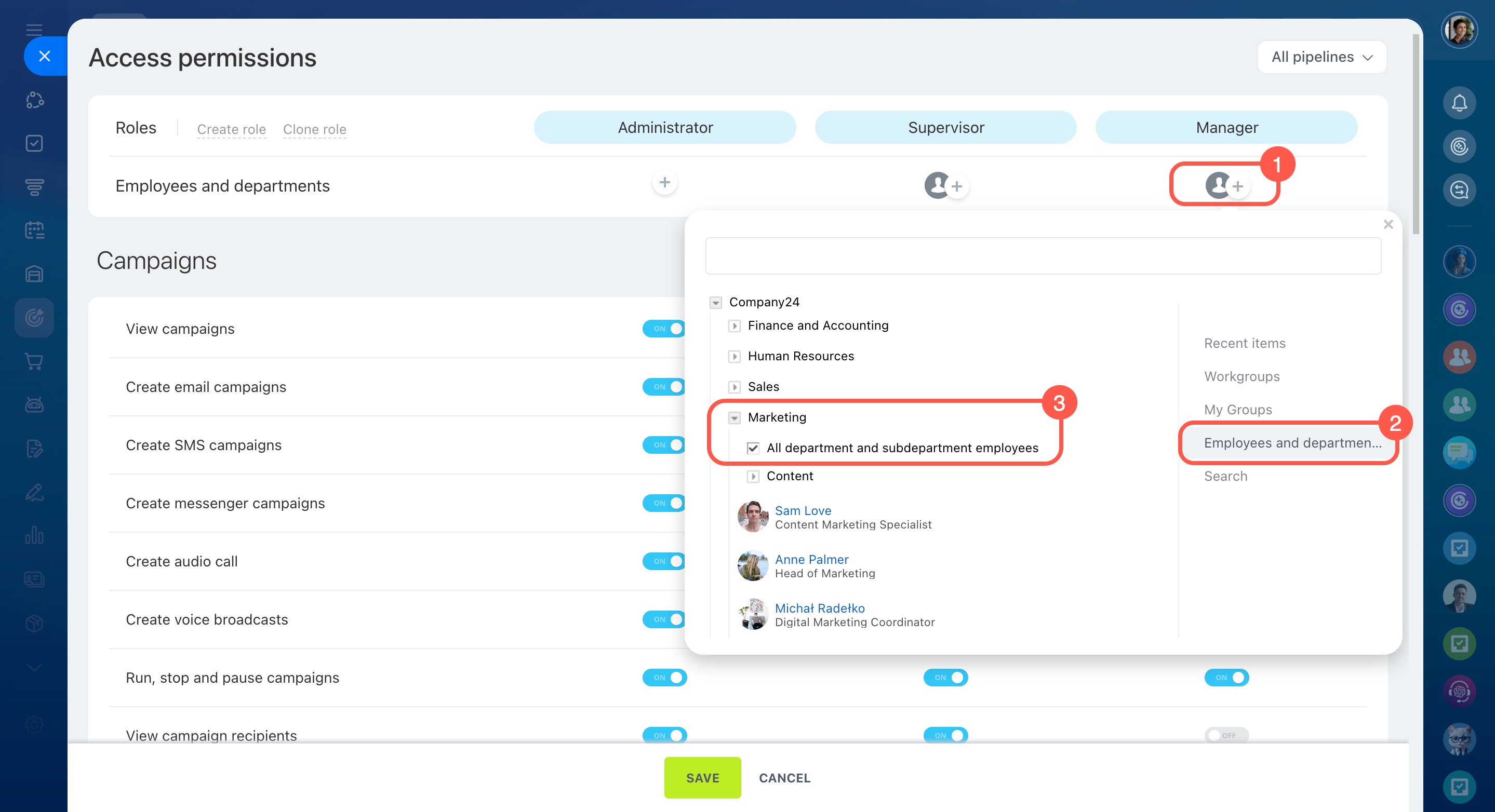This screenshot has height=812, width=1495.
Task: Collapse the Company24 tree node
Action: tap(716, 303)
